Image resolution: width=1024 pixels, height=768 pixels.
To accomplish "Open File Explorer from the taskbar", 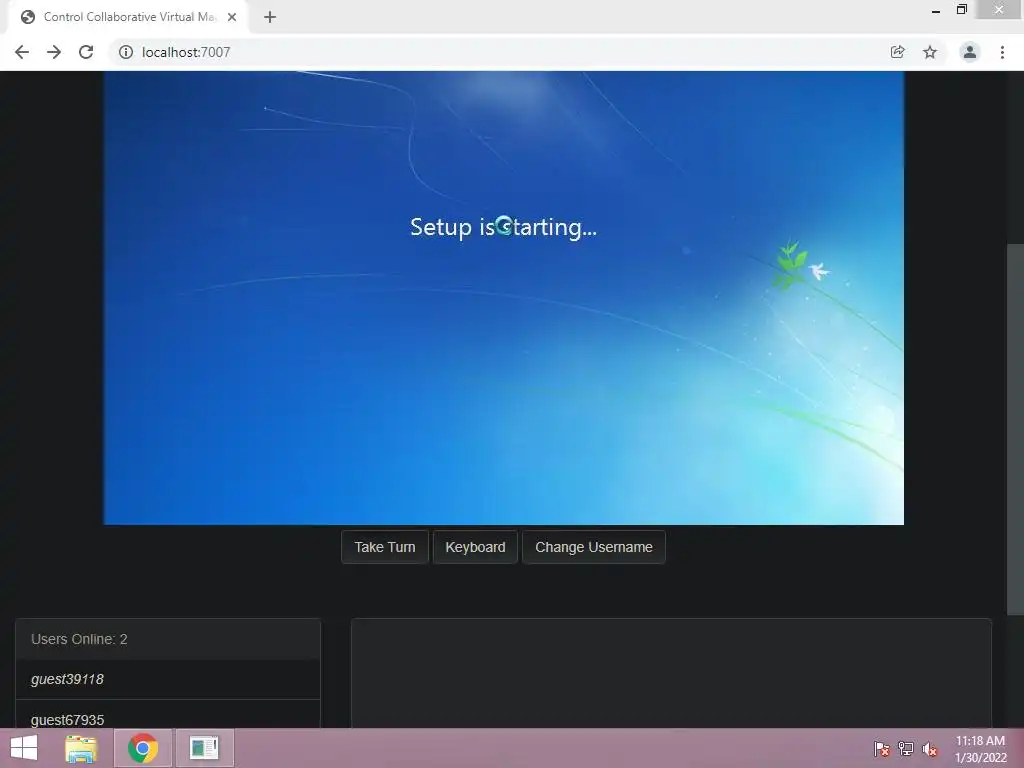I will pyautogui.click(x=81, y=748).
